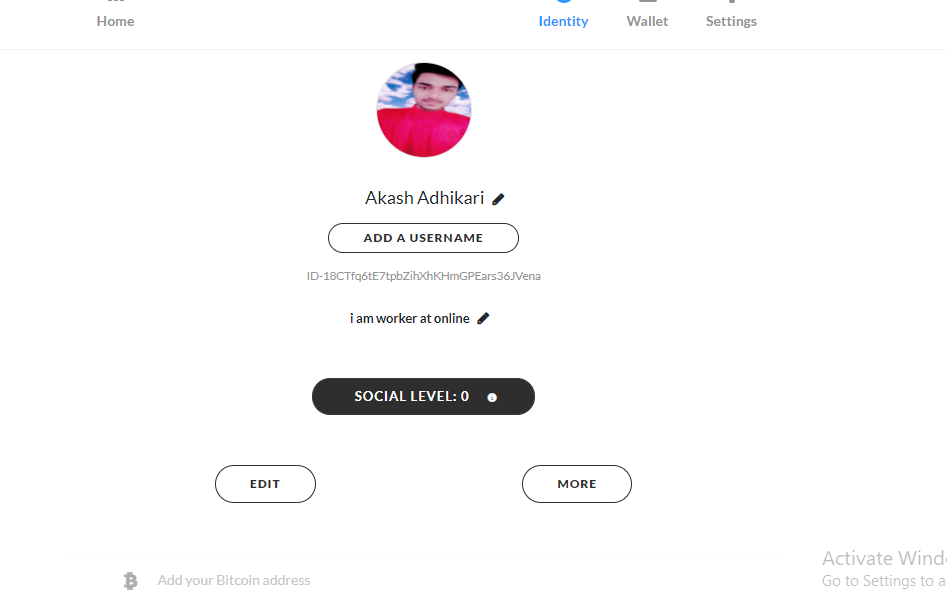Screen dimensions: 947x600
Task: Open the More button
Action: [x=577, y=484]
